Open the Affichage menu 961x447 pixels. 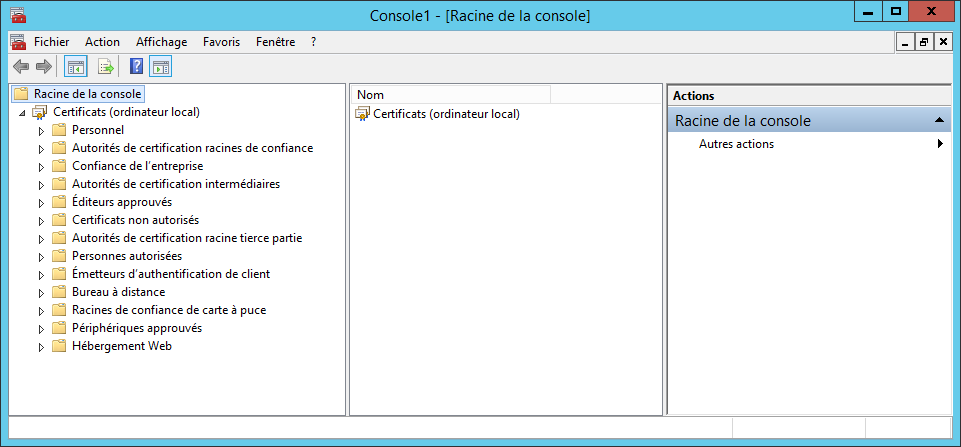pyautogui.click(x=161, y=42)
